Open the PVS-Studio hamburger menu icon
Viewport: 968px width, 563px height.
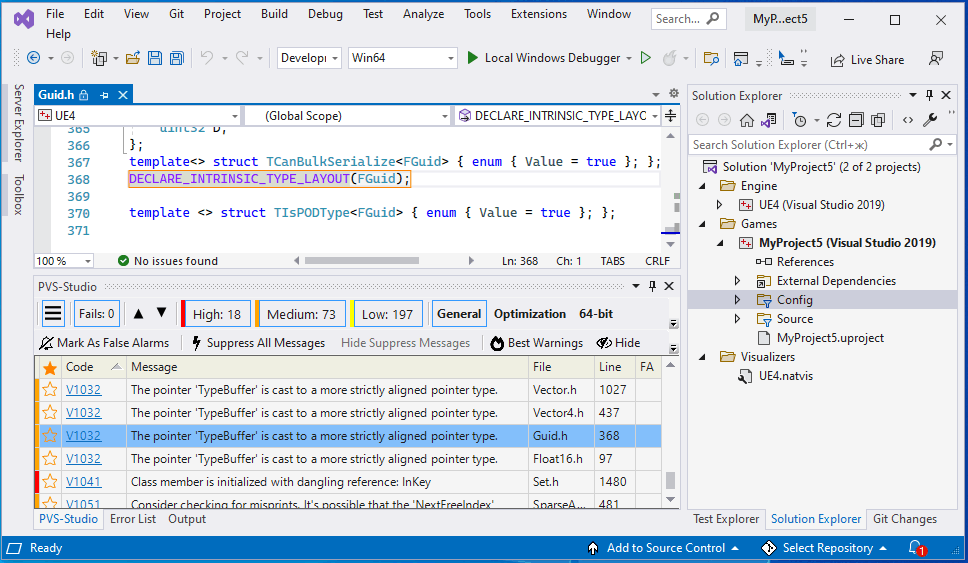(53, 314)
